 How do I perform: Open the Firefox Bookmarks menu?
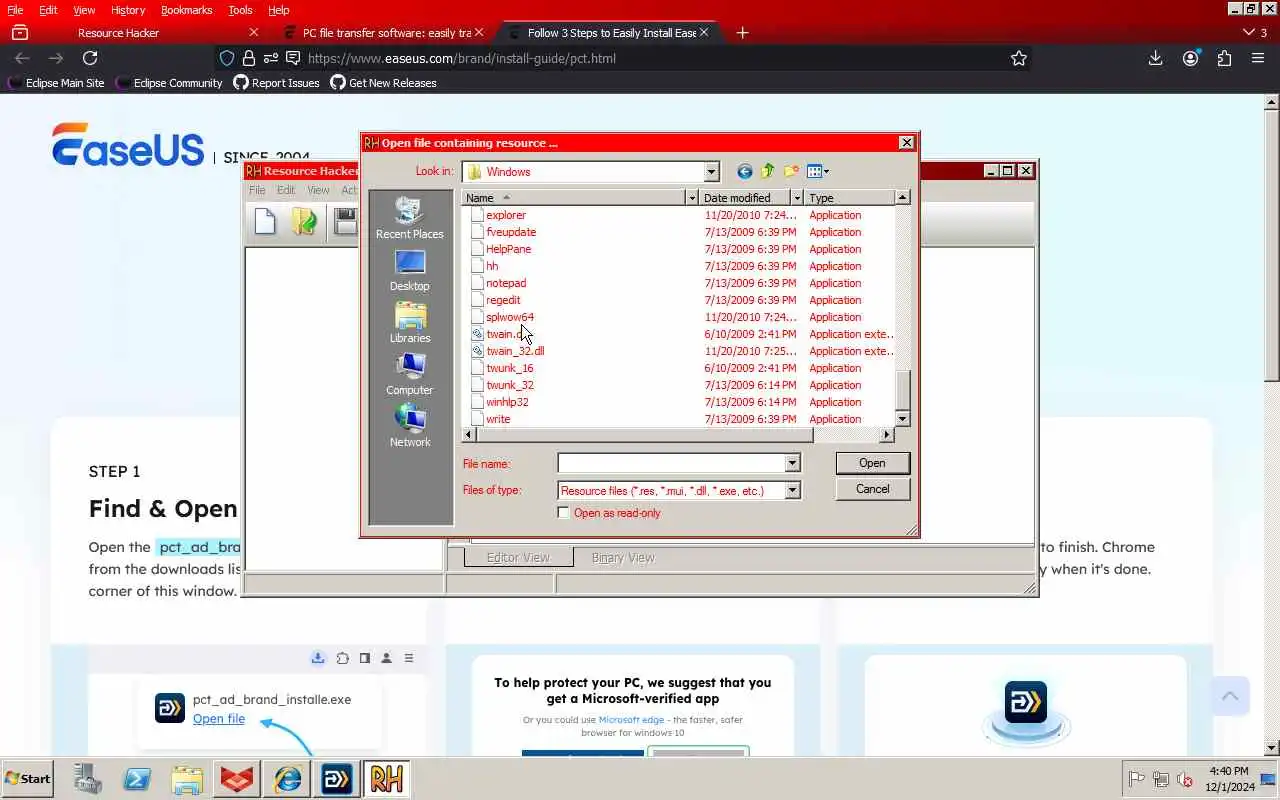click(x=186, y=10)
